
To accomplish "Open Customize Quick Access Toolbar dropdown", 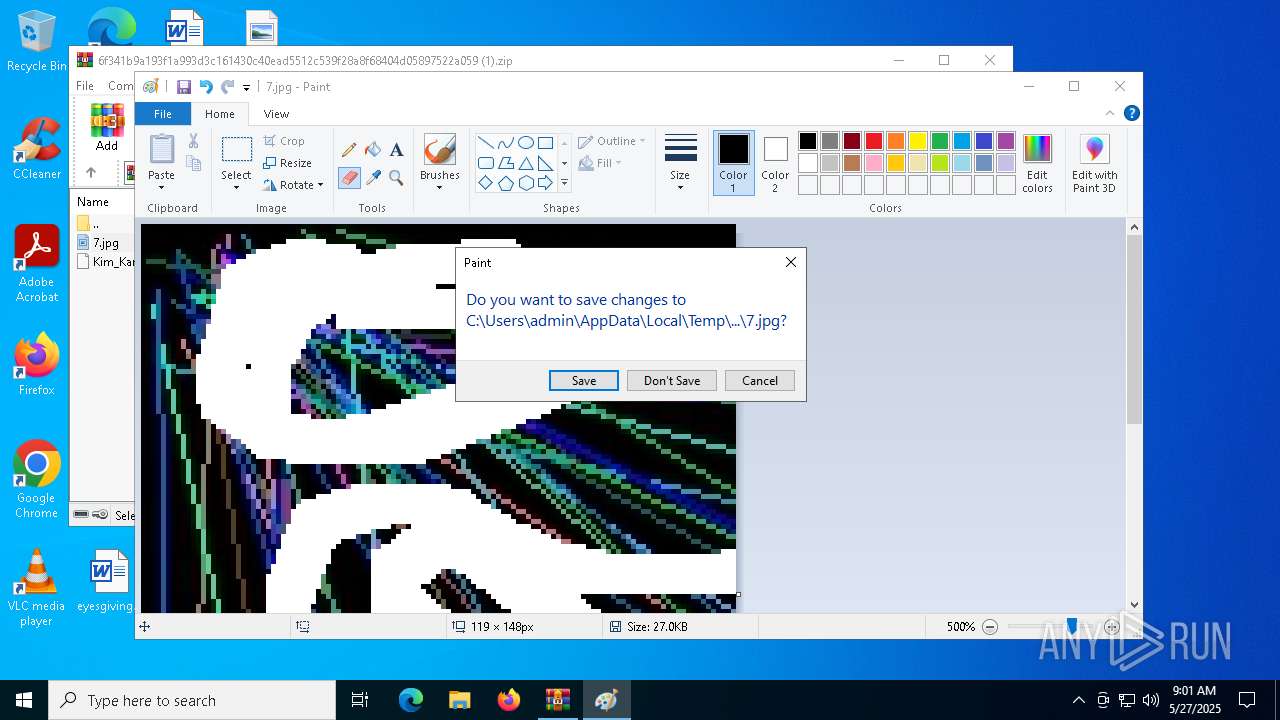I will [246, 88].
